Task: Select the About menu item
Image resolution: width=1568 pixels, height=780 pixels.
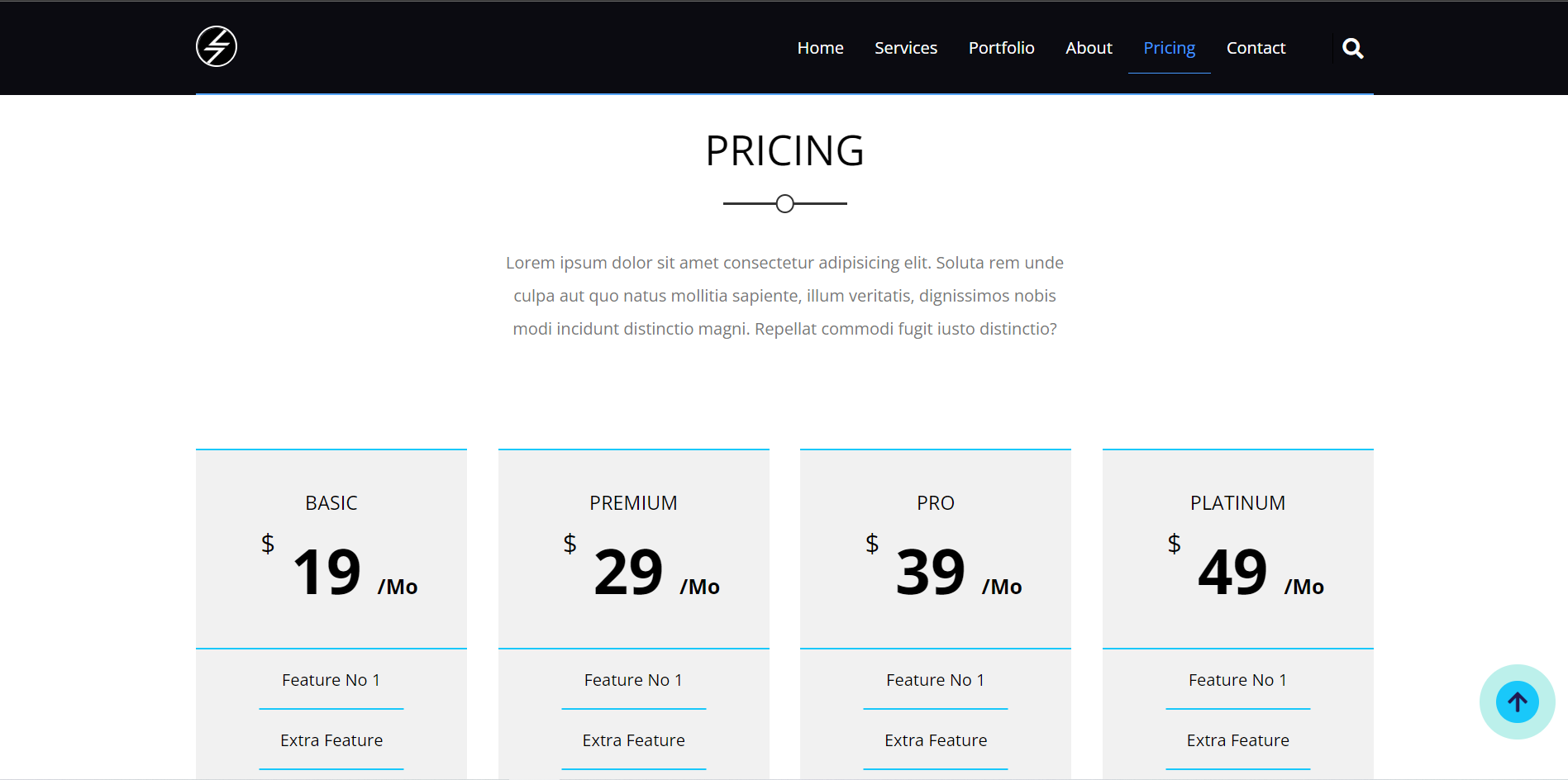Action: point(1089,48)
